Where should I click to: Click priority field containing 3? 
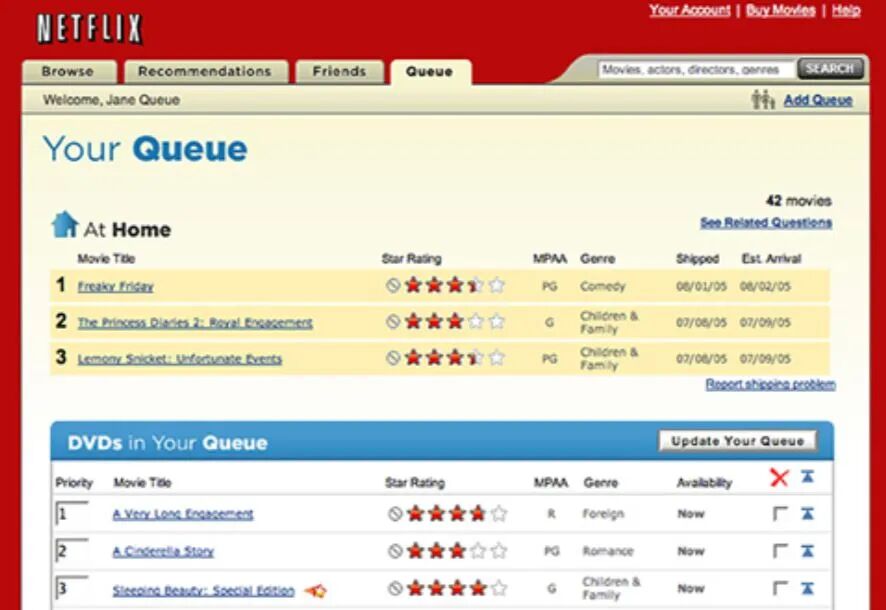point(72,588)
